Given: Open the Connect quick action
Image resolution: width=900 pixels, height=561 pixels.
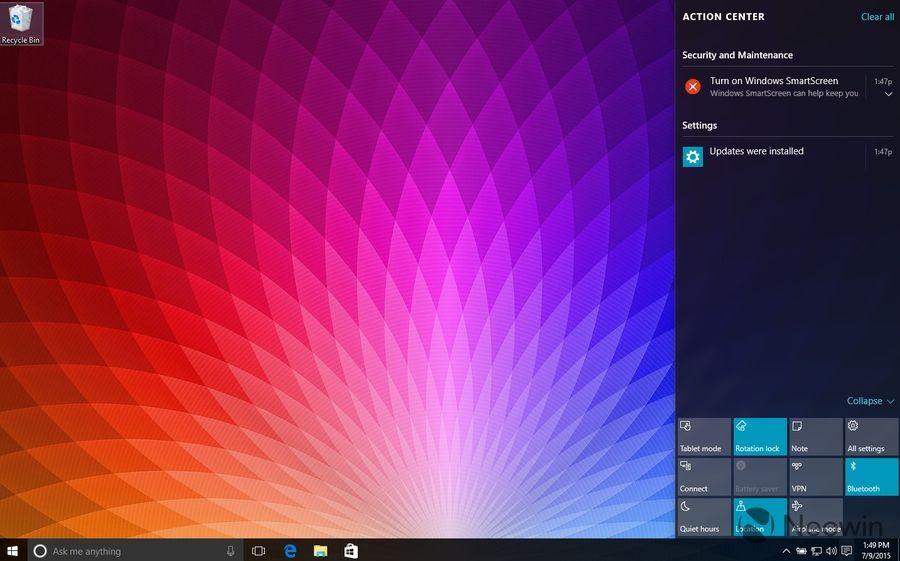Looking at the screenshot, I should pos(704,477).
